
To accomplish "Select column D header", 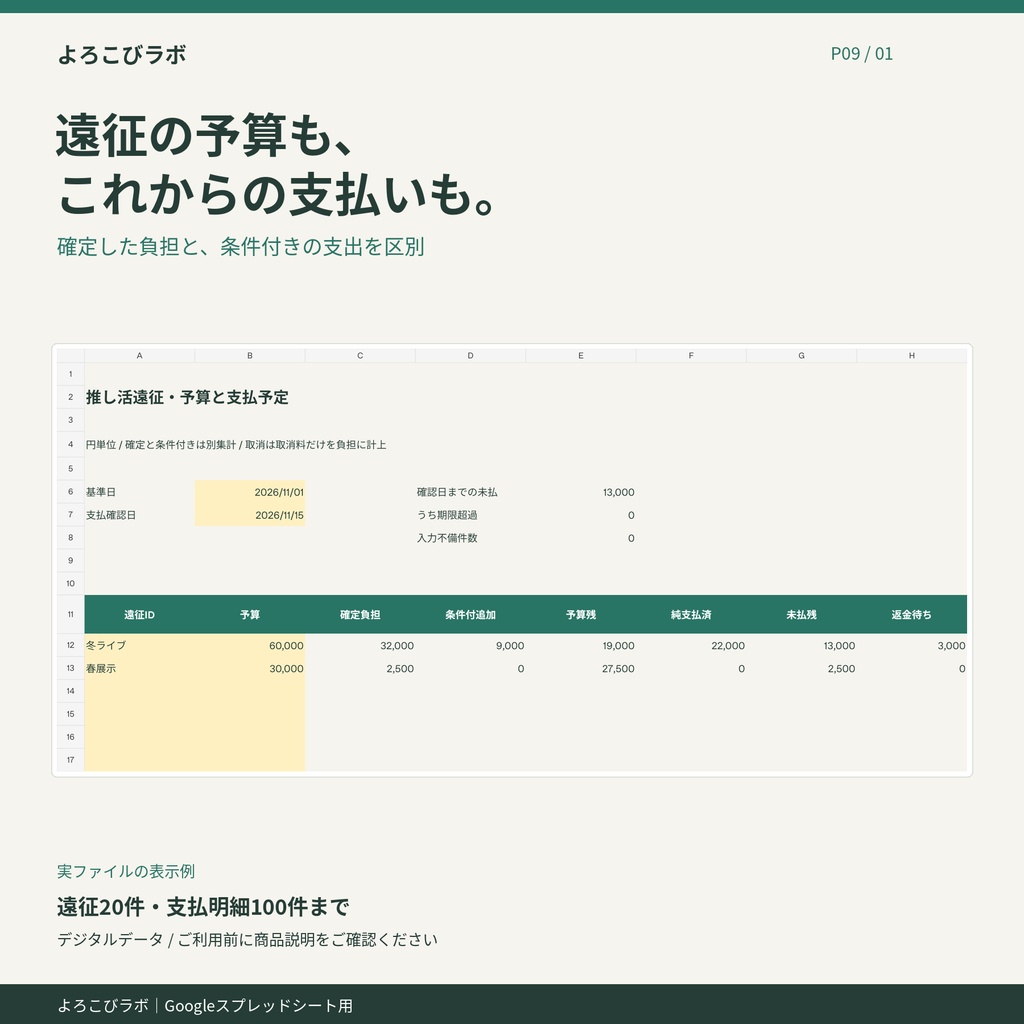I will [x=470, y=356].
